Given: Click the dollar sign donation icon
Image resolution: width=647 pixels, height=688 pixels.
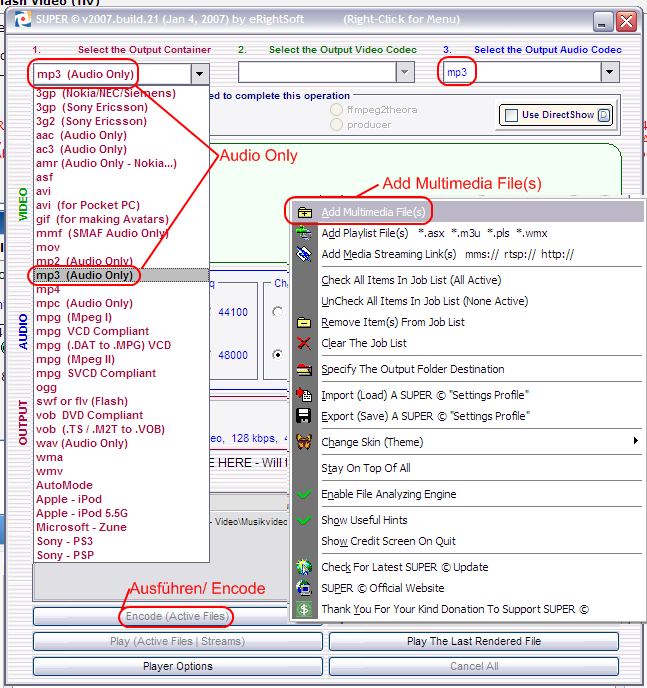Looking at the screenshot, I should click(304, 609).
